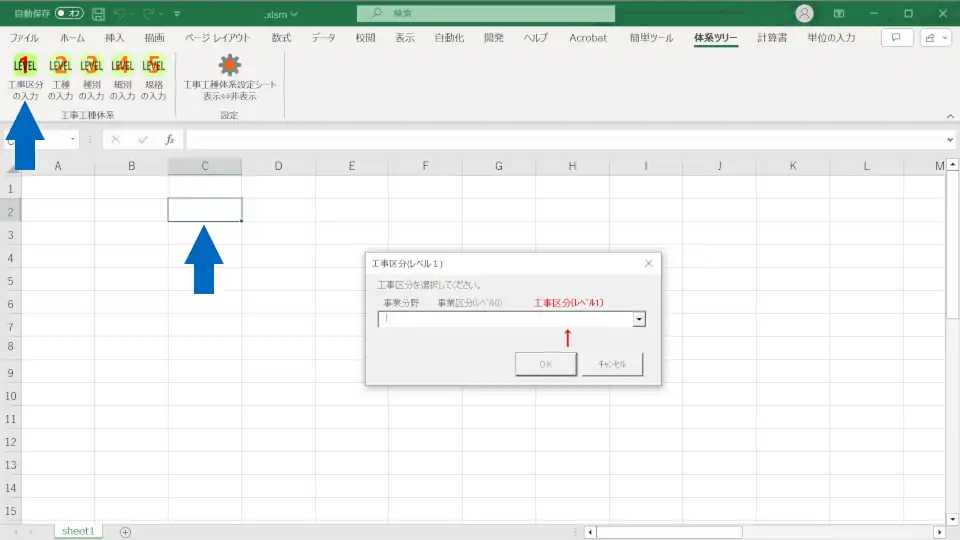Click the formula bar cancel X icon
Screen dimensions: 960x540
pos(115,140)
